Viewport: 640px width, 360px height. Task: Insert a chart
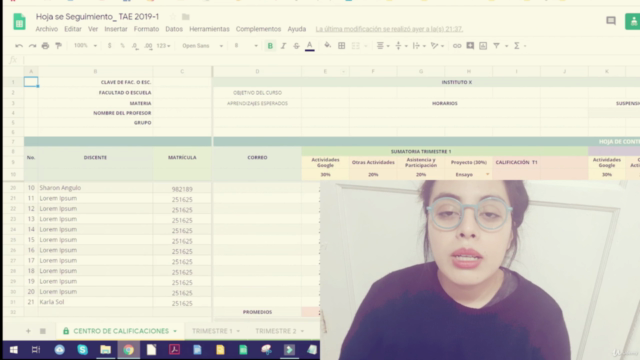click(x=483, y=46)
